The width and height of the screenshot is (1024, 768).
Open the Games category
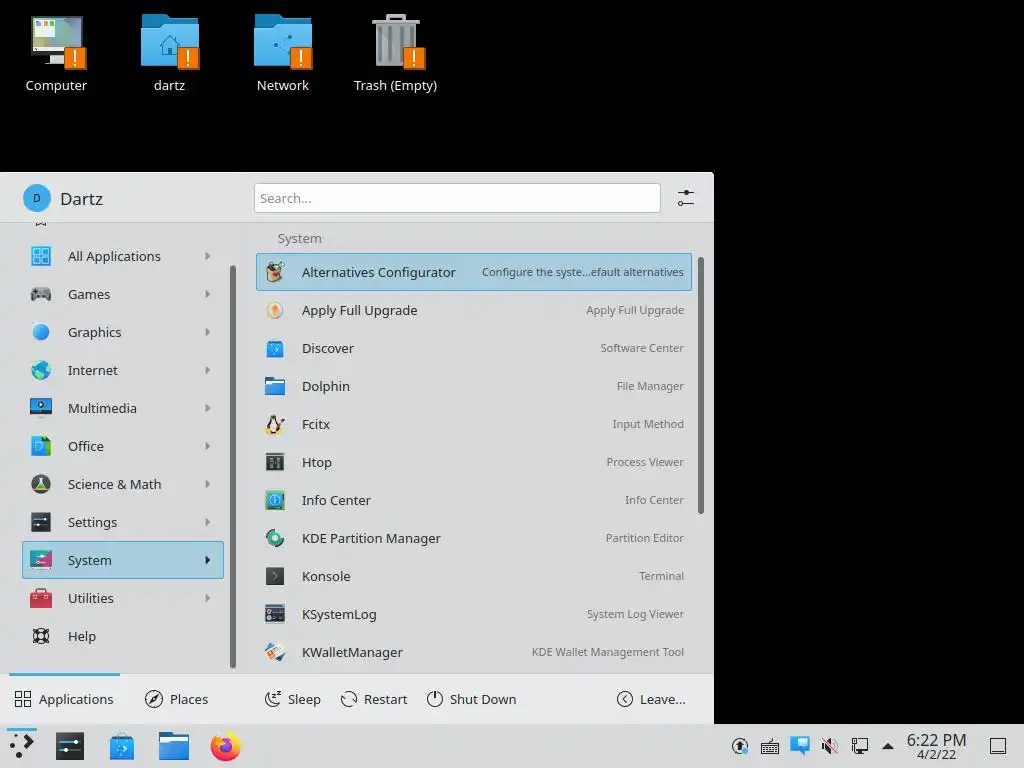(x=123, y=294)
